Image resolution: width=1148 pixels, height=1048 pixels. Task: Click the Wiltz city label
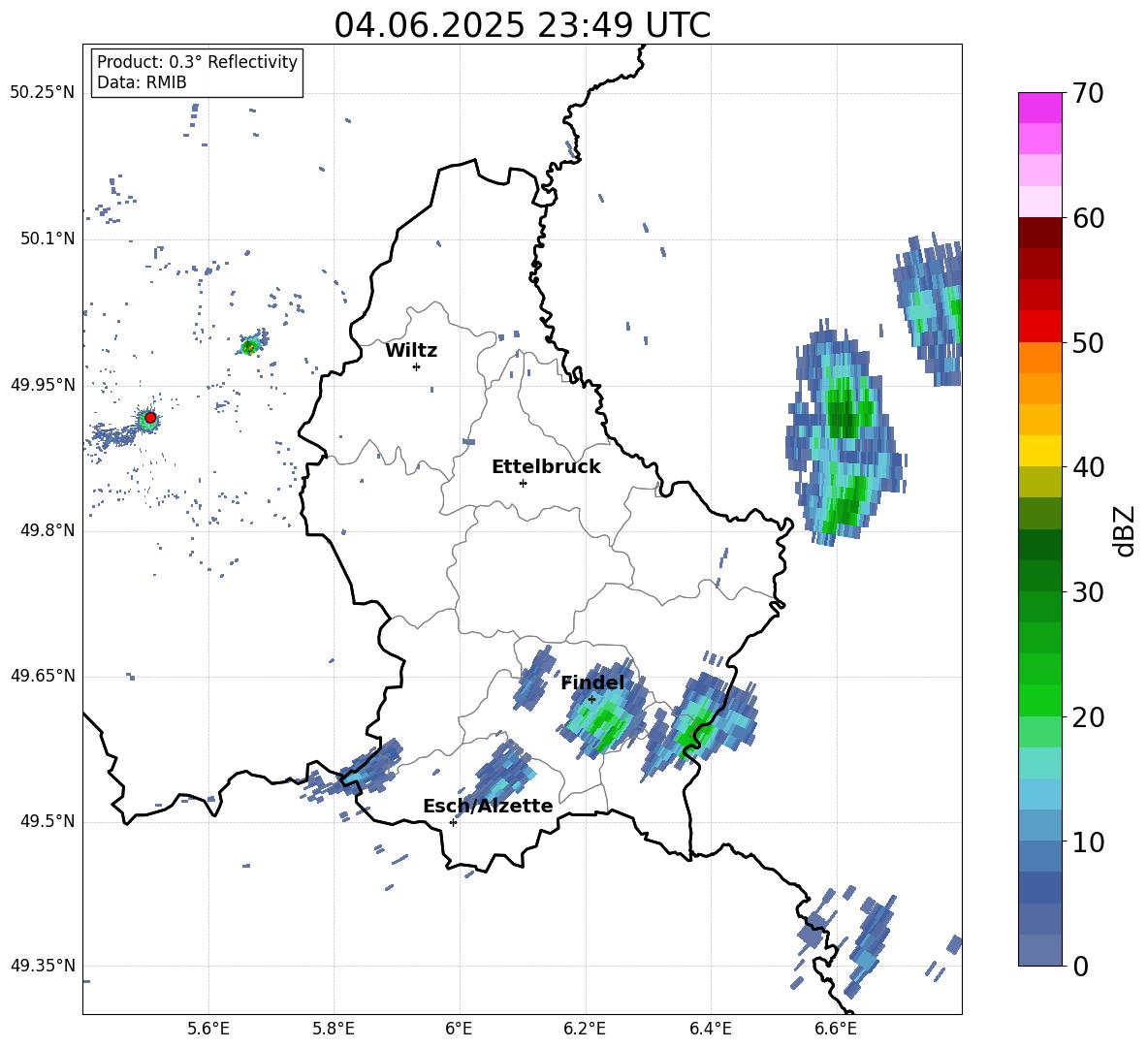[x=411, y=351]
